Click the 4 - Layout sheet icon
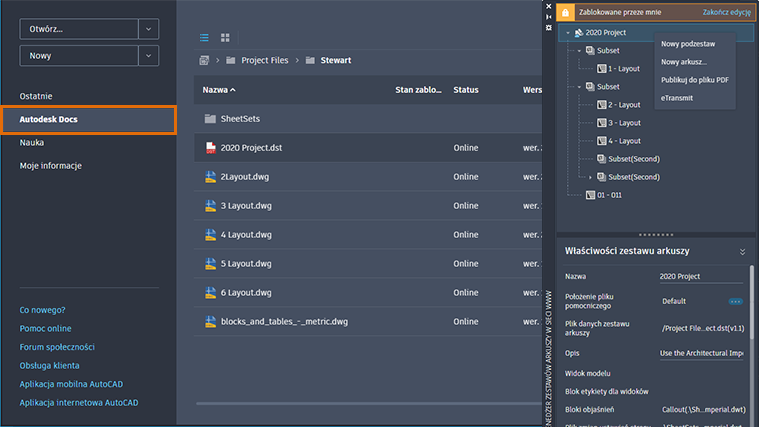The height and width of the screenshot is (427, 759). [x=602, y=141]
